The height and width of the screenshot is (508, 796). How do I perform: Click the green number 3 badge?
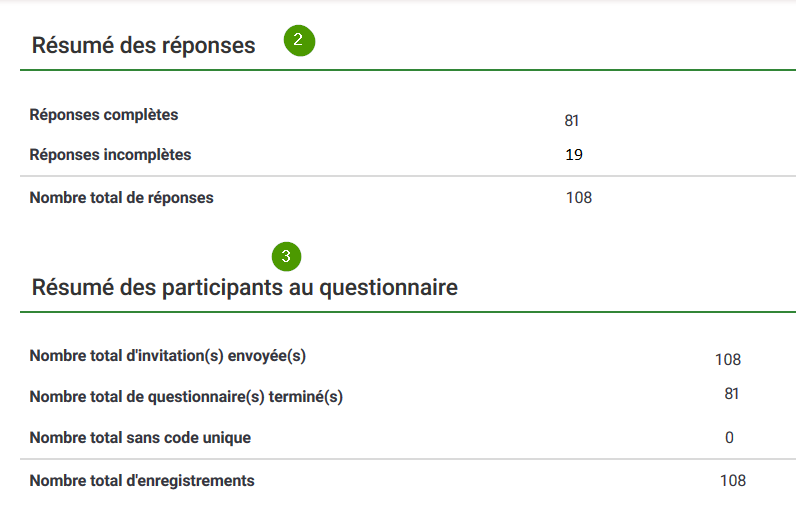[x=286, y=257]
